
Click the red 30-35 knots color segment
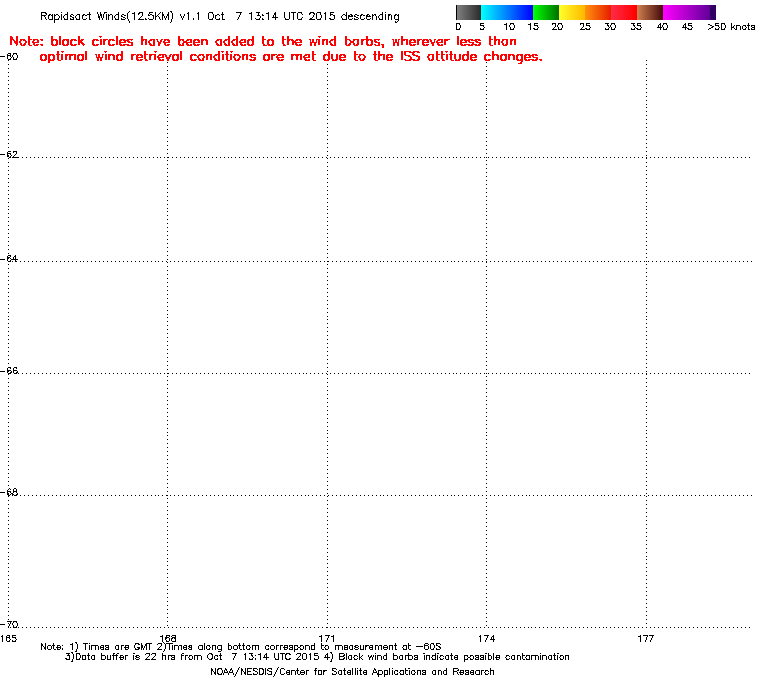pos(624,12)
